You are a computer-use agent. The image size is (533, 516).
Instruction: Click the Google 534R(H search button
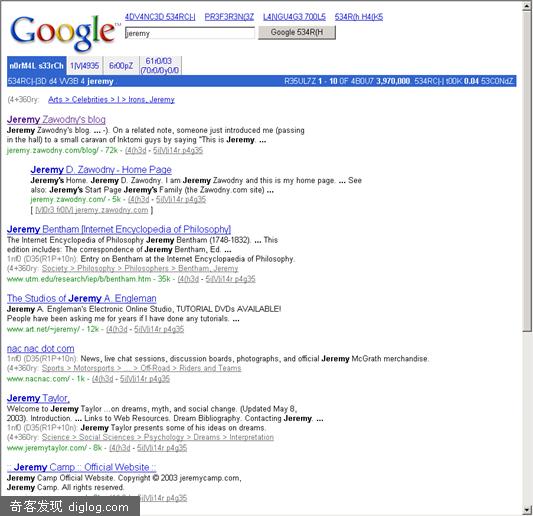(297, 33)
